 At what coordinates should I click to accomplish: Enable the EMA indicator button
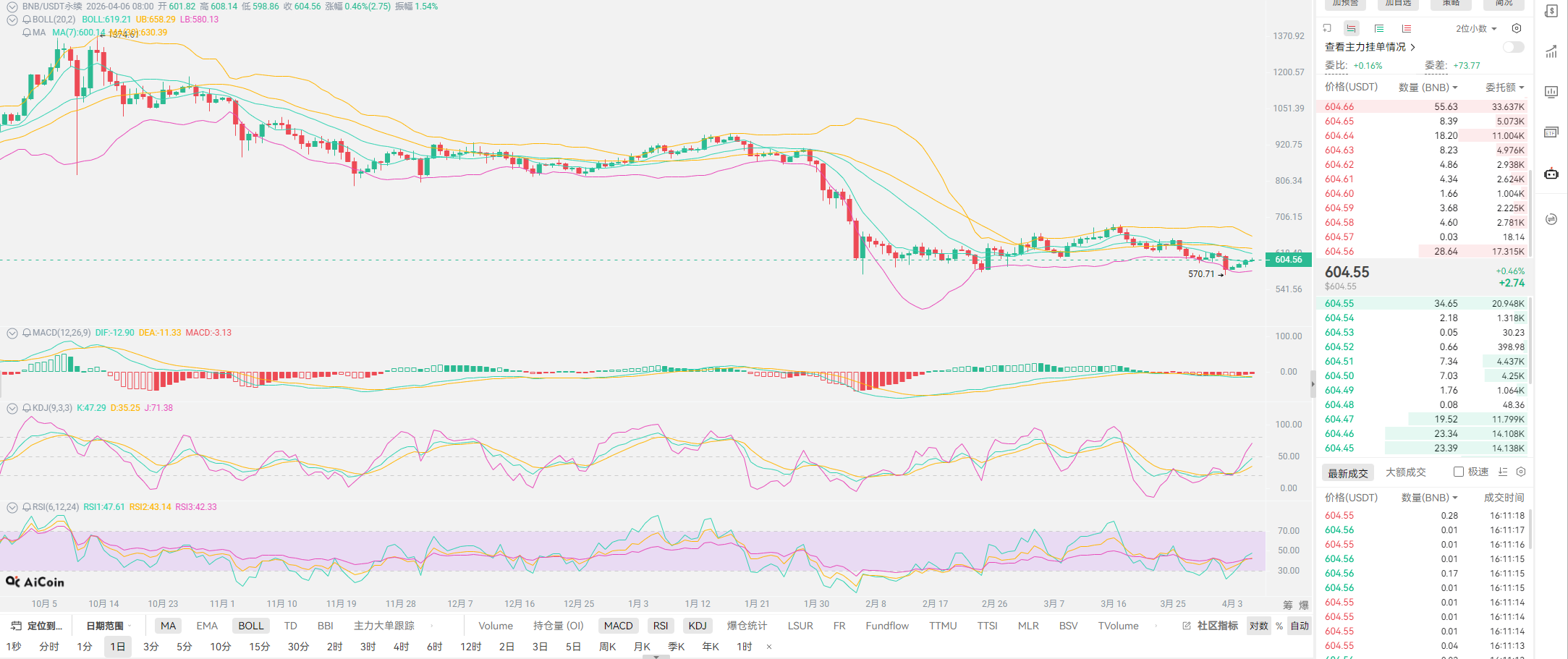(x=207, y=626)
